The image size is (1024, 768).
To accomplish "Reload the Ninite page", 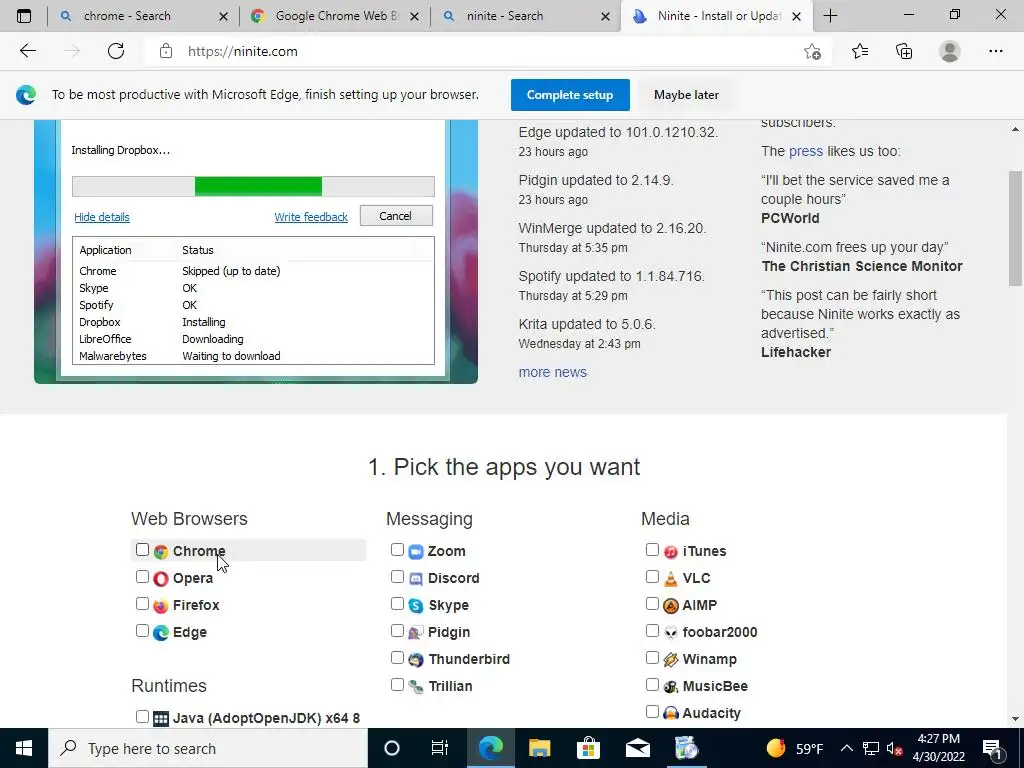I will click(x=116, y=51).
